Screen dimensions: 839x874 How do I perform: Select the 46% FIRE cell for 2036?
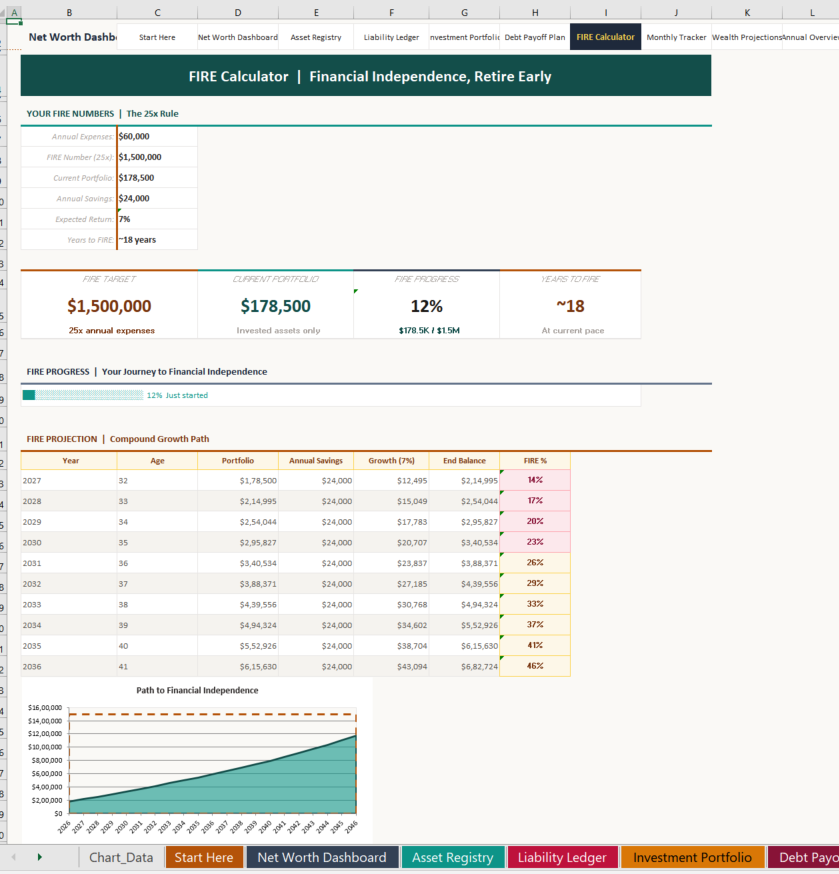535,666
